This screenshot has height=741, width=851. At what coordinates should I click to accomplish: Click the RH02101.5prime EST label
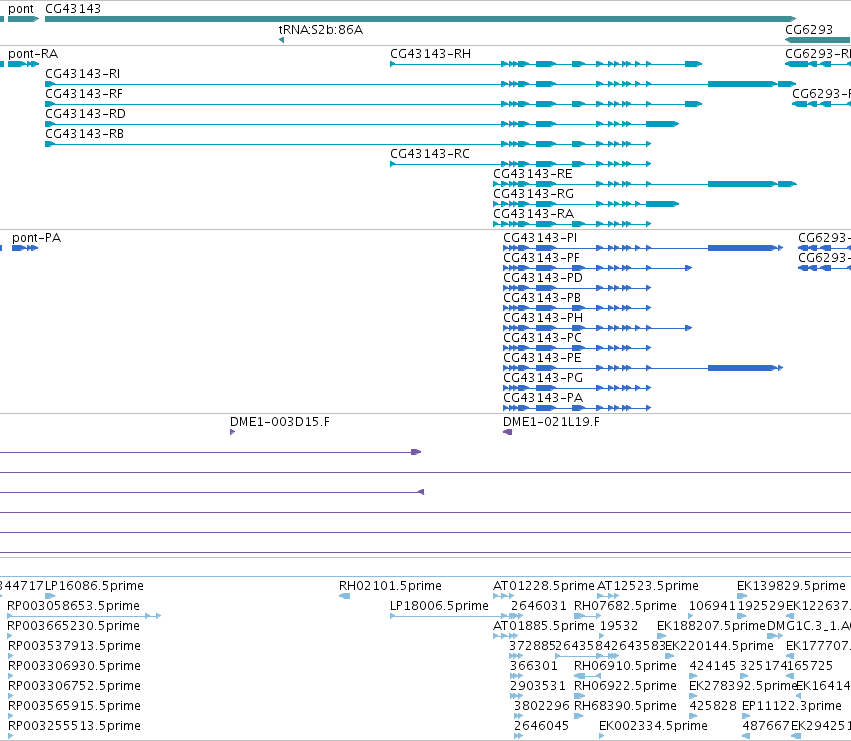390,586
